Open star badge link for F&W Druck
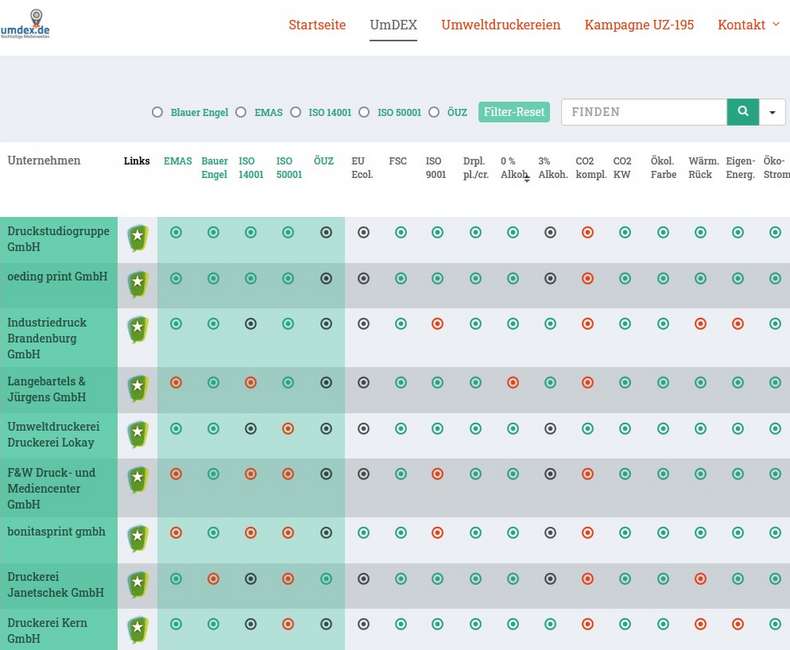Viewport: 790px width, 650px height. [138, 480]
